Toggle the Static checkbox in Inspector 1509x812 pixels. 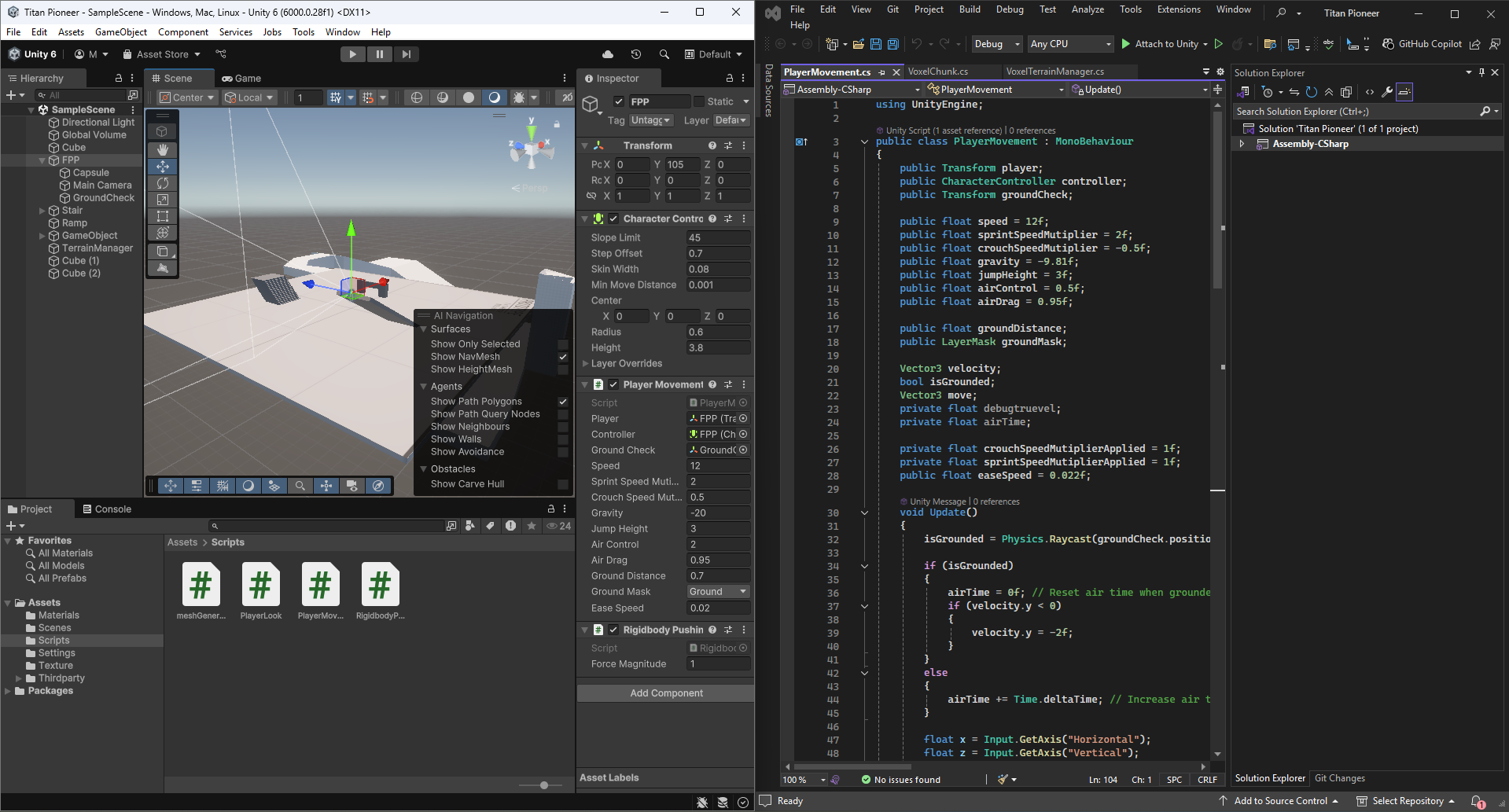tap(698, 101)
